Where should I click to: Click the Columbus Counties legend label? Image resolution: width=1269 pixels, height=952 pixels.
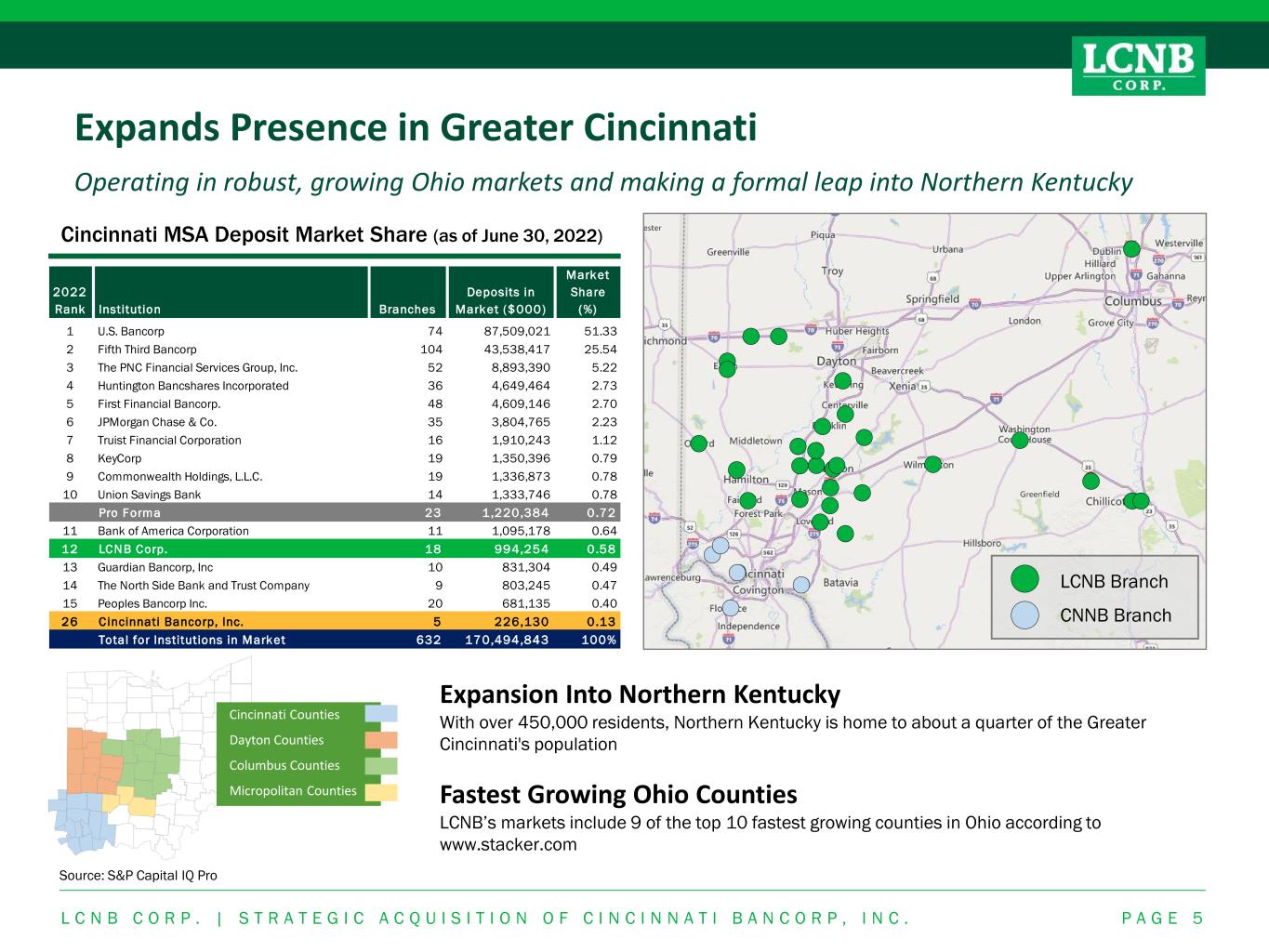click(284, 765)
